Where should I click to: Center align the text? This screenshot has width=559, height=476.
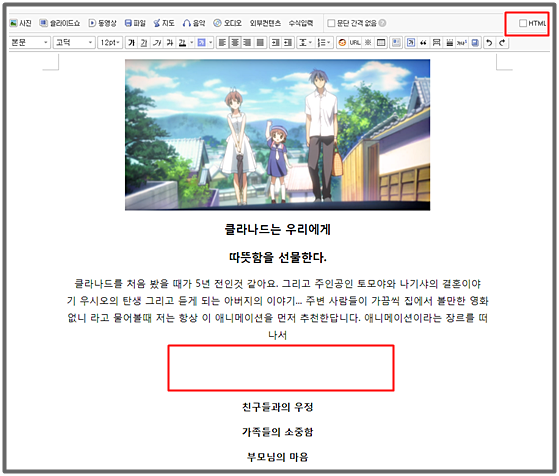tap(235, 43)
